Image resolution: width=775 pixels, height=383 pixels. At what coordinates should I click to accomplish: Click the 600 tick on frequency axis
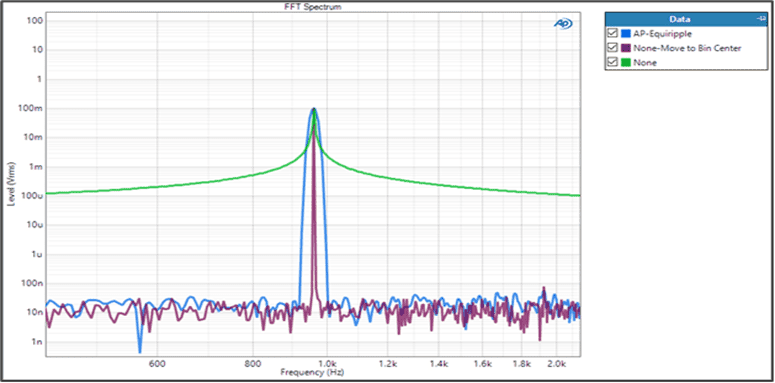click(157, 363)
